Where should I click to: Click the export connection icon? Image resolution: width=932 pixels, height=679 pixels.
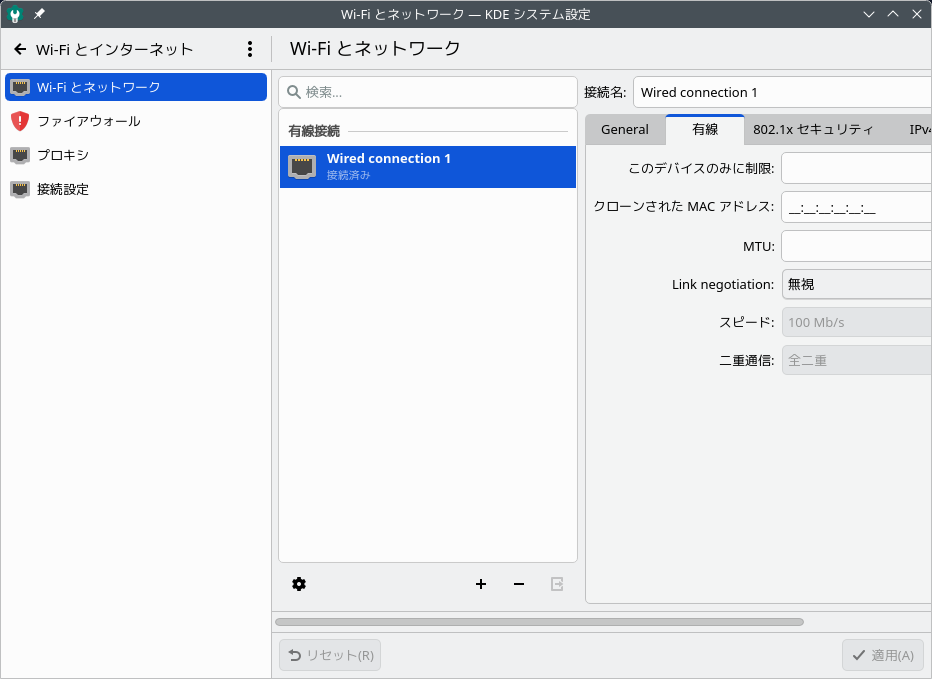557,584
